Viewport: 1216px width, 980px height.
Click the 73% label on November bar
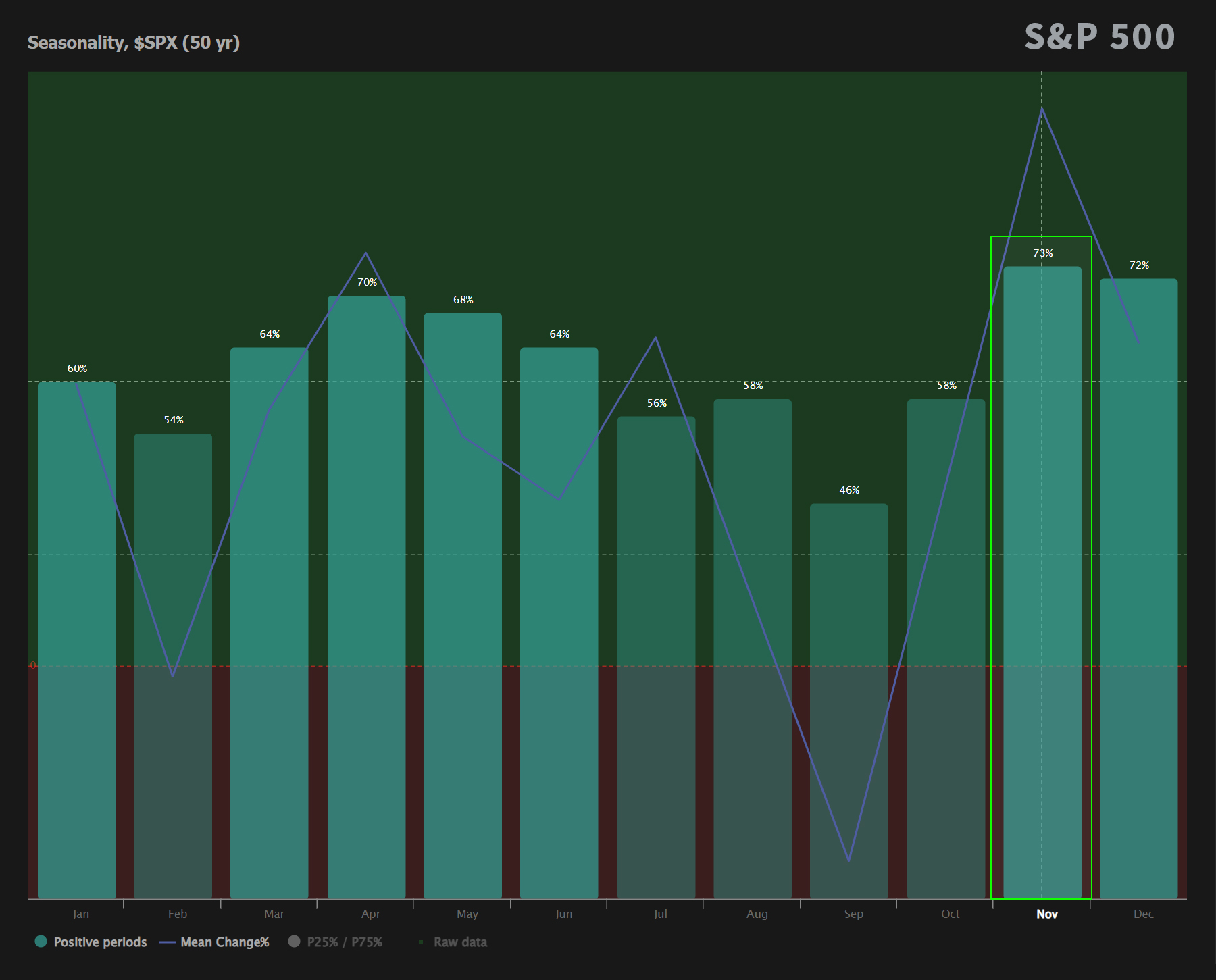click(x=1043, y=253)
